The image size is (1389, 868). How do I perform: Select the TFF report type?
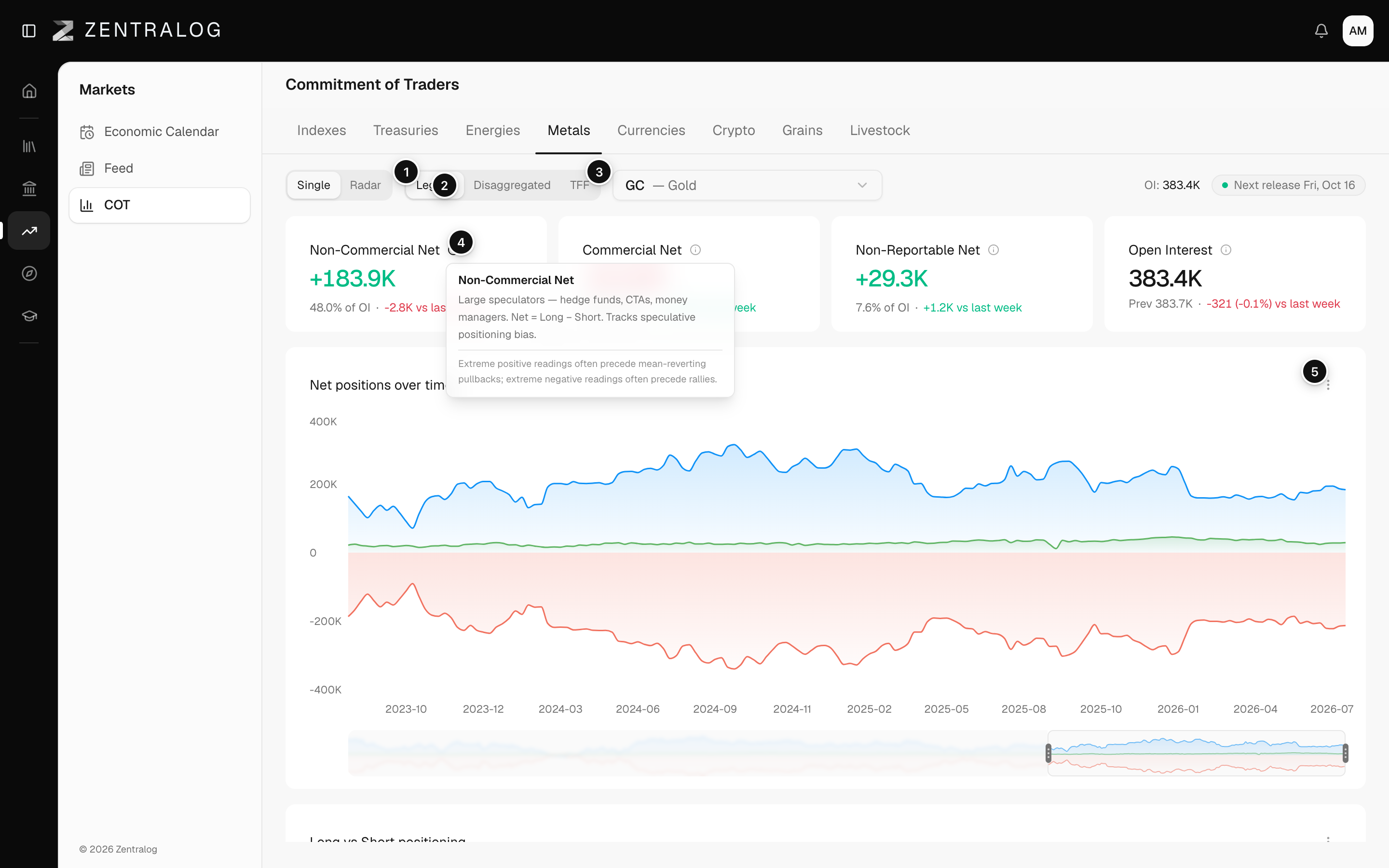[x=579, y=185]
